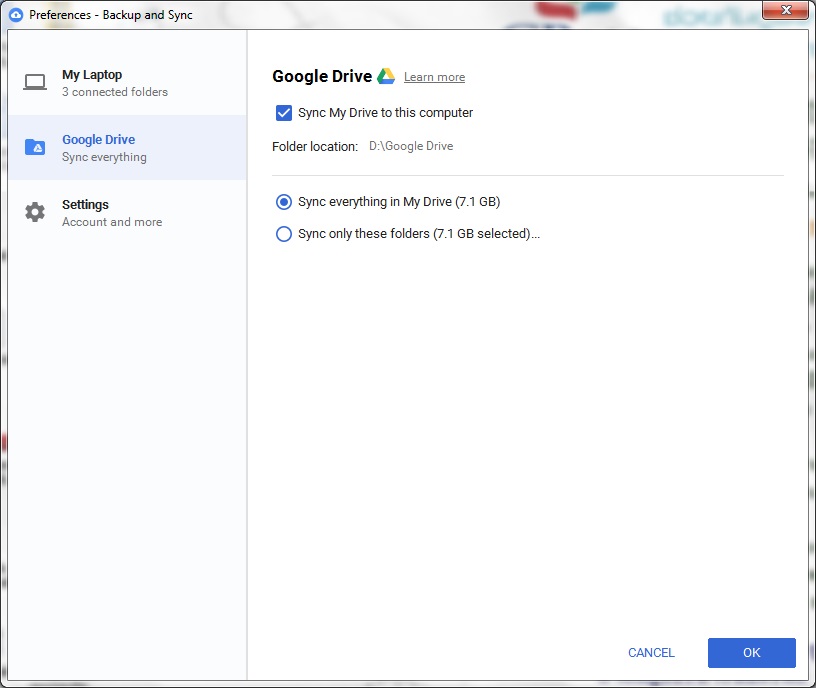The width and height of the screenshot is (816, 688).
Task: Select Sync everything in My Drive option
Action: (284, 202)
